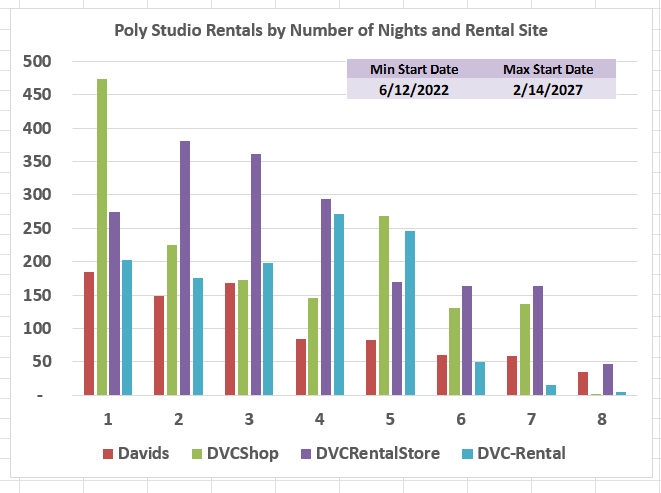Screen dimensions: 661x493
Task: Select the teal DVC-Rental legend swatch
Action: tap(467, 454)
